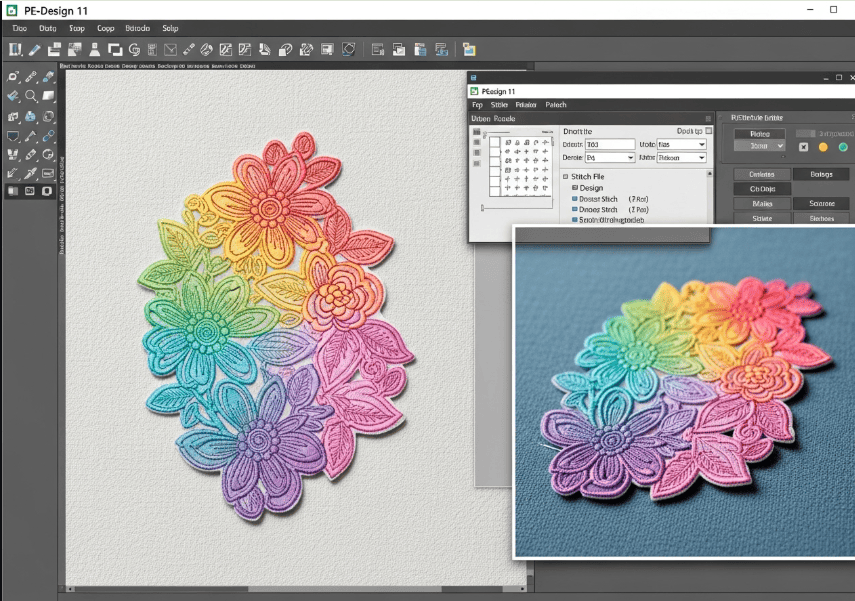This screenshot has height=601, width=855.
Task: Click the 'Omleites' button
Action: coord(762,175)
